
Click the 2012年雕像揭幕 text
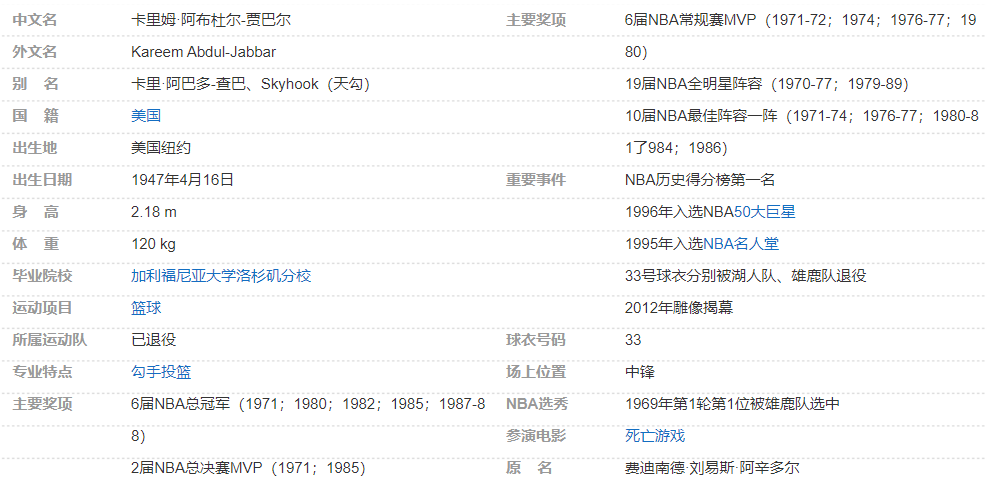pos(679,308)
